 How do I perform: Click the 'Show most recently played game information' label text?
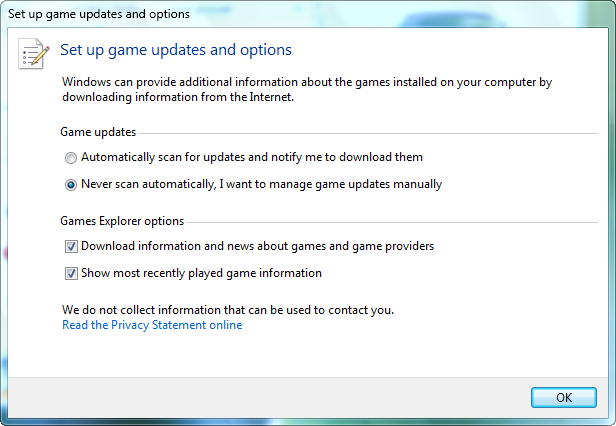pos(201,273)
